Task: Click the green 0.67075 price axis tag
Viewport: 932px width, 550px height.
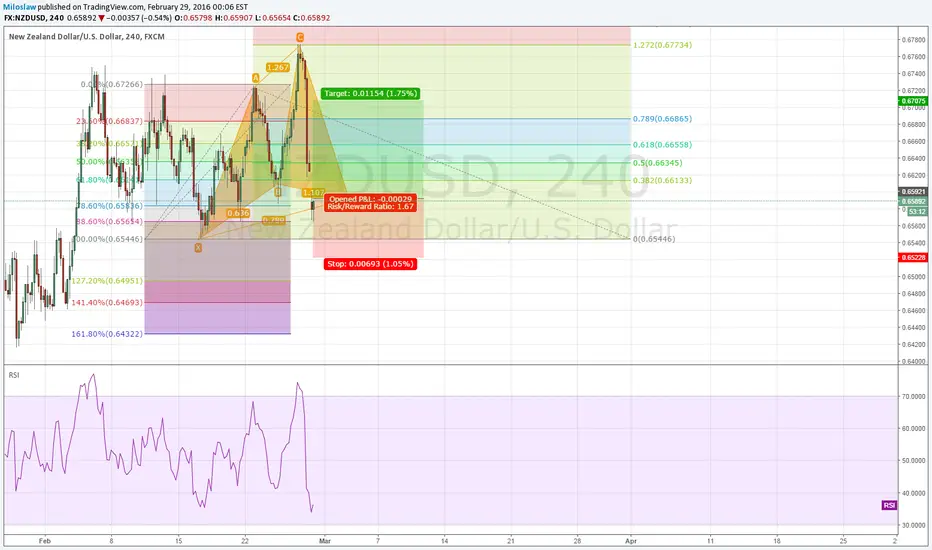Action: tap(914, 101)
